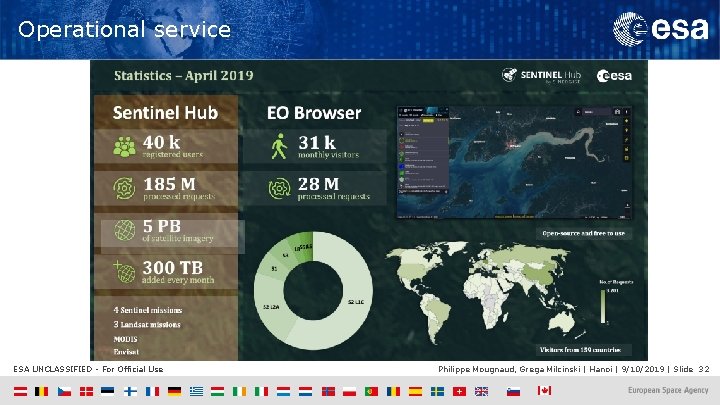
Task: Click the Canada flag in the footer
Action: (x=544, y=391)
